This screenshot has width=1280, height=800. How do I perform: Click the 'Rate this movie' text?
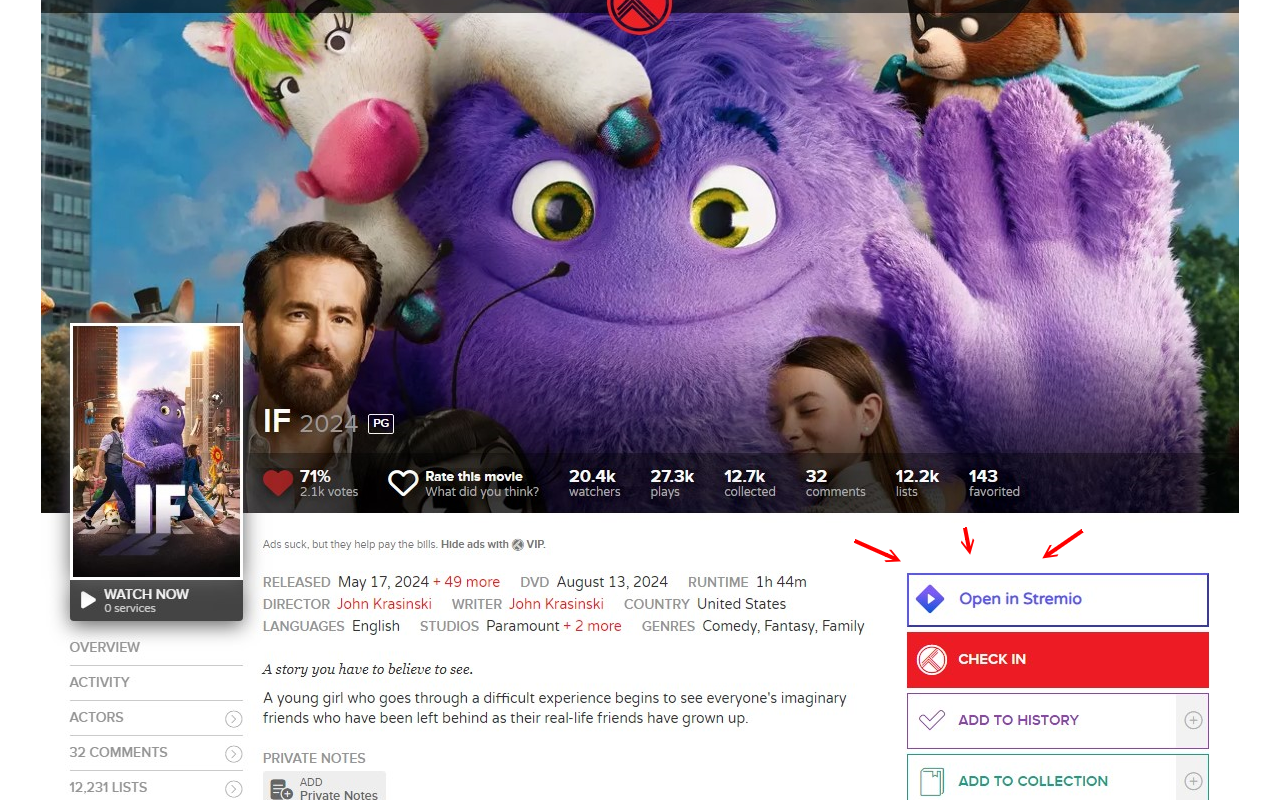[474, 476]
